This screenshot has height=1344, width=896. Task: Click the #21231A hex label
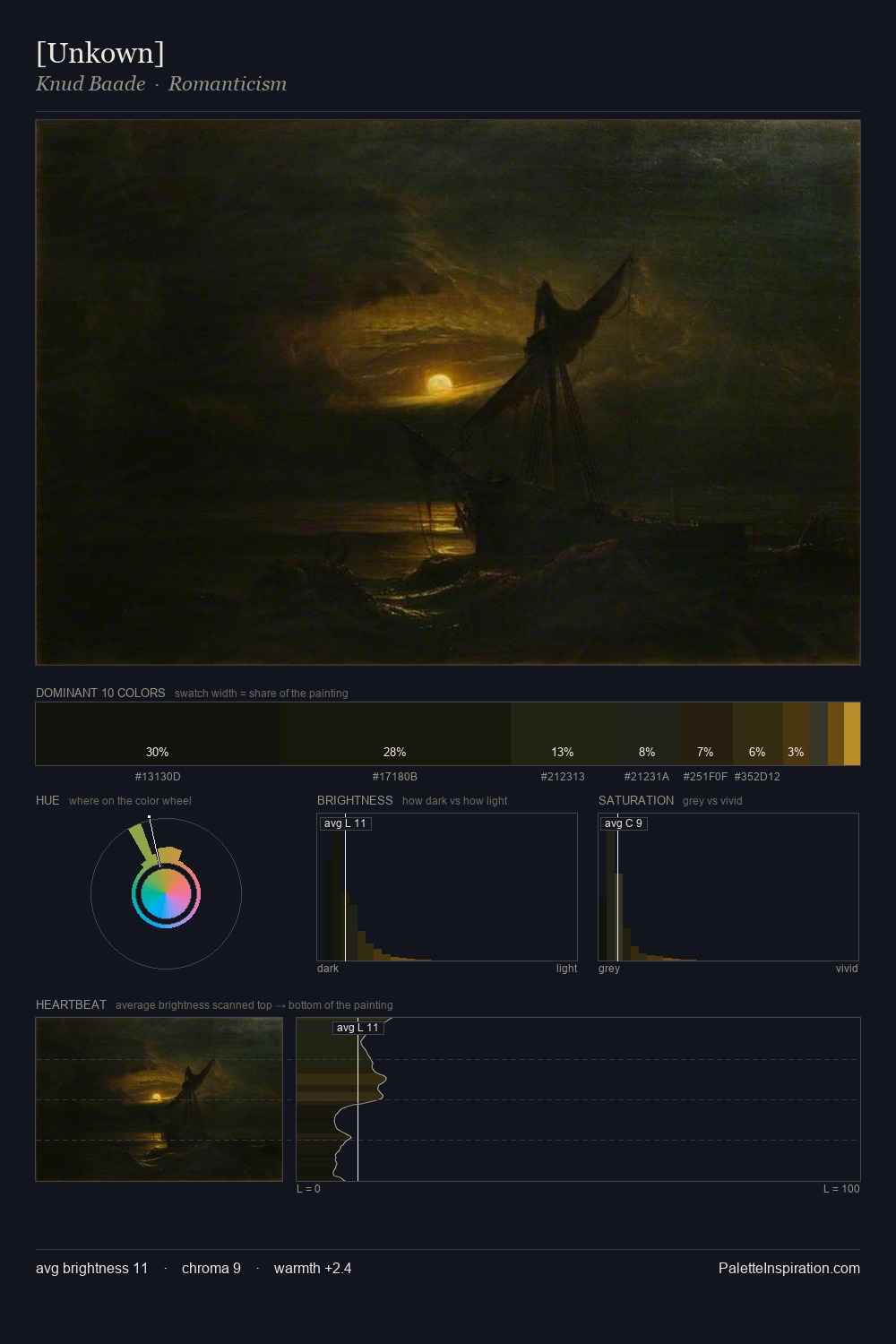(x=647, y=777)
